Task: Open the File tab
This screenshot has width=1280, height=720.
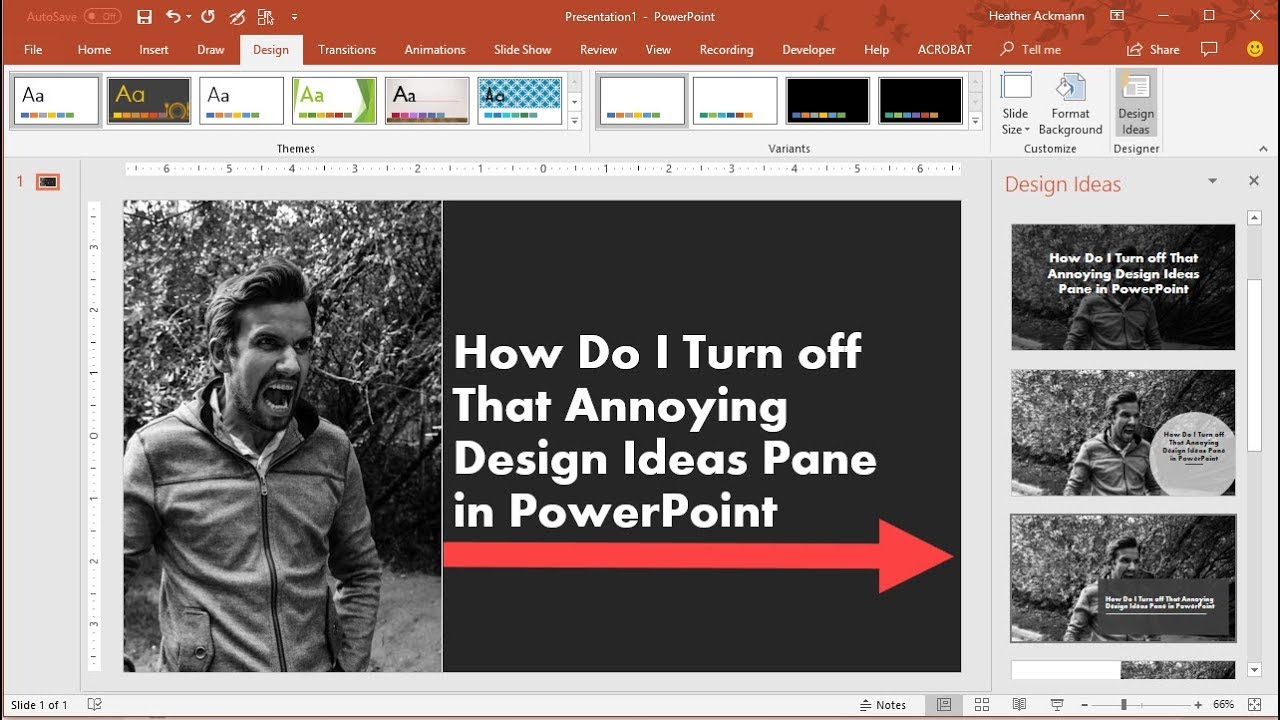Action: (x=33, y=49)
